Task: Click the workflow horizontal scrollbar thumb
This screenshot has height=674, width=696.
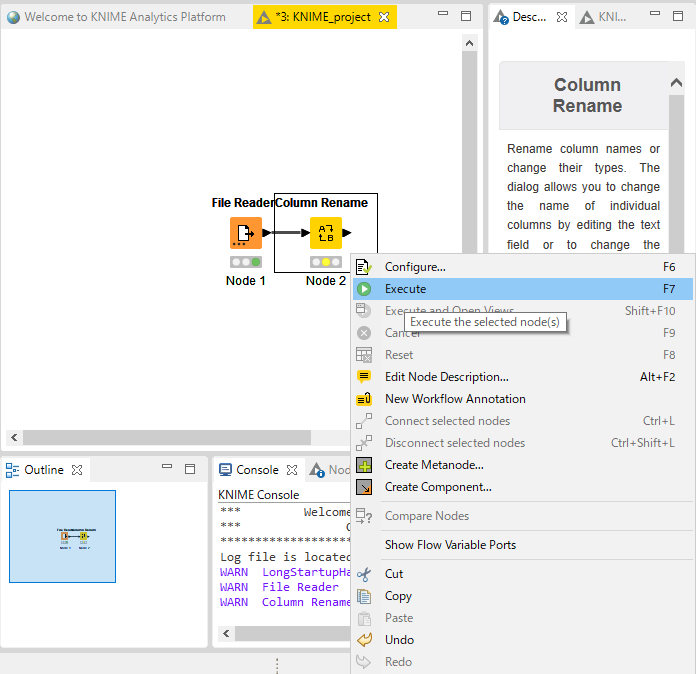Action: point(167,438)
